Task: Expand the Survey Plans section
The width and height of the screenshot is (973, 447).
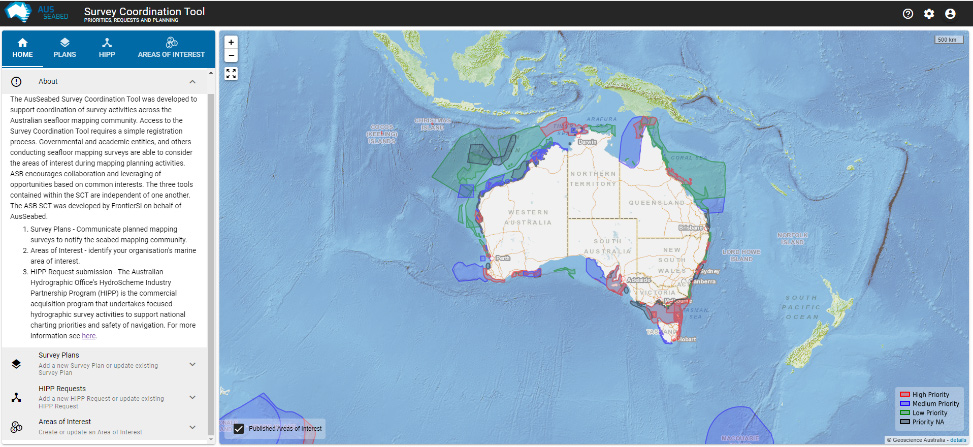Action: (192, 363)
